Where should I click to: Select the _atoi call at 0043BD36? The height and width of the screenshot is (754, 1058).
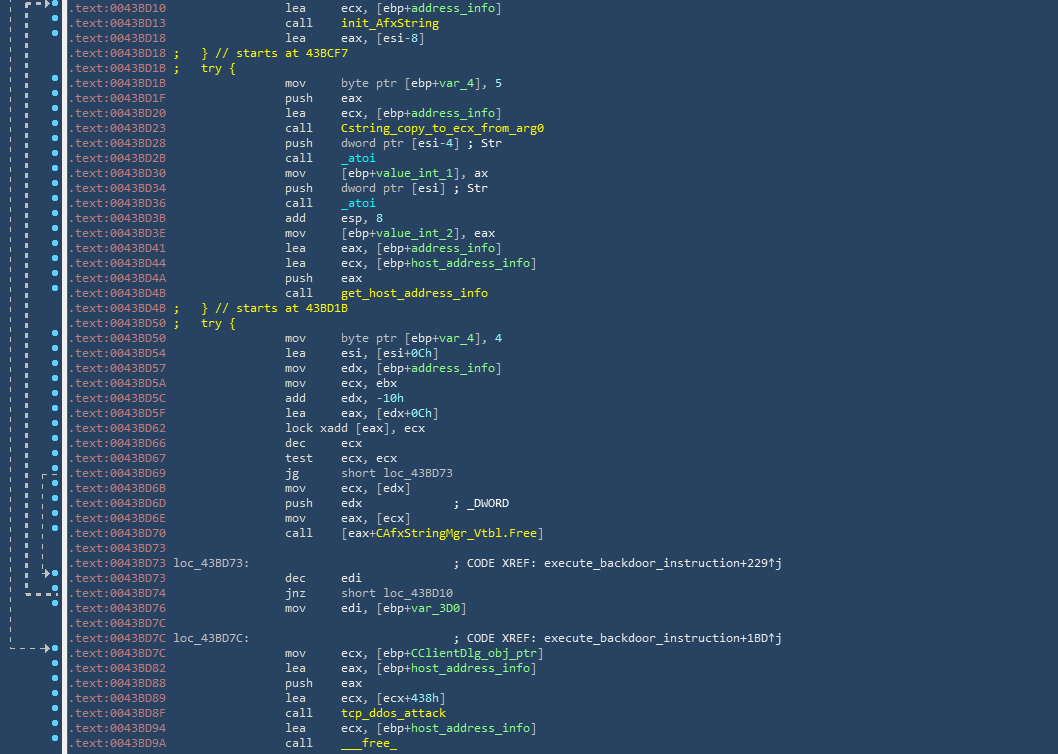point(358,203)
